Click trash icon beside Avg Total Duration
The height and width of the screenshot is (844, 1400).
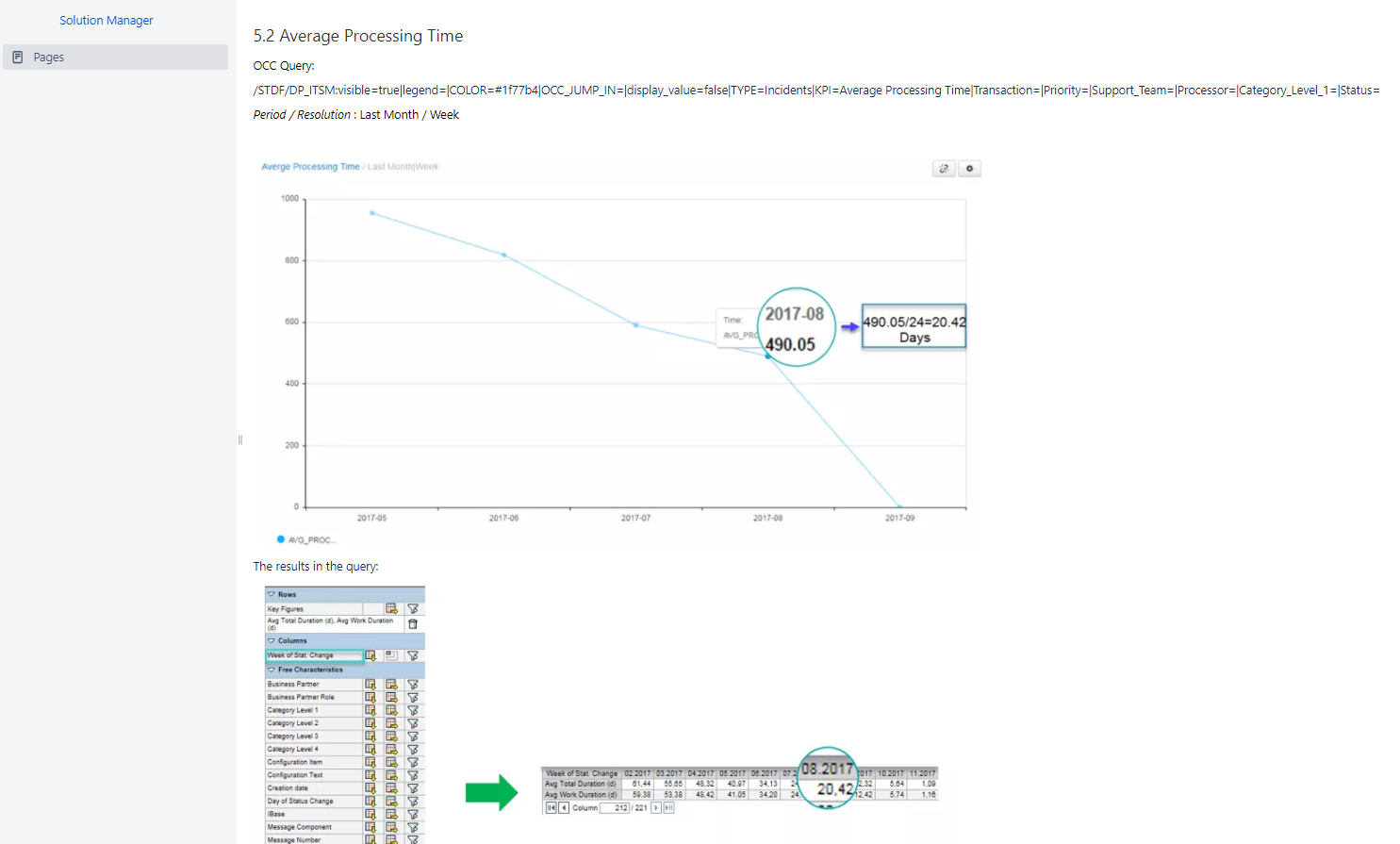tap(412, 623)
